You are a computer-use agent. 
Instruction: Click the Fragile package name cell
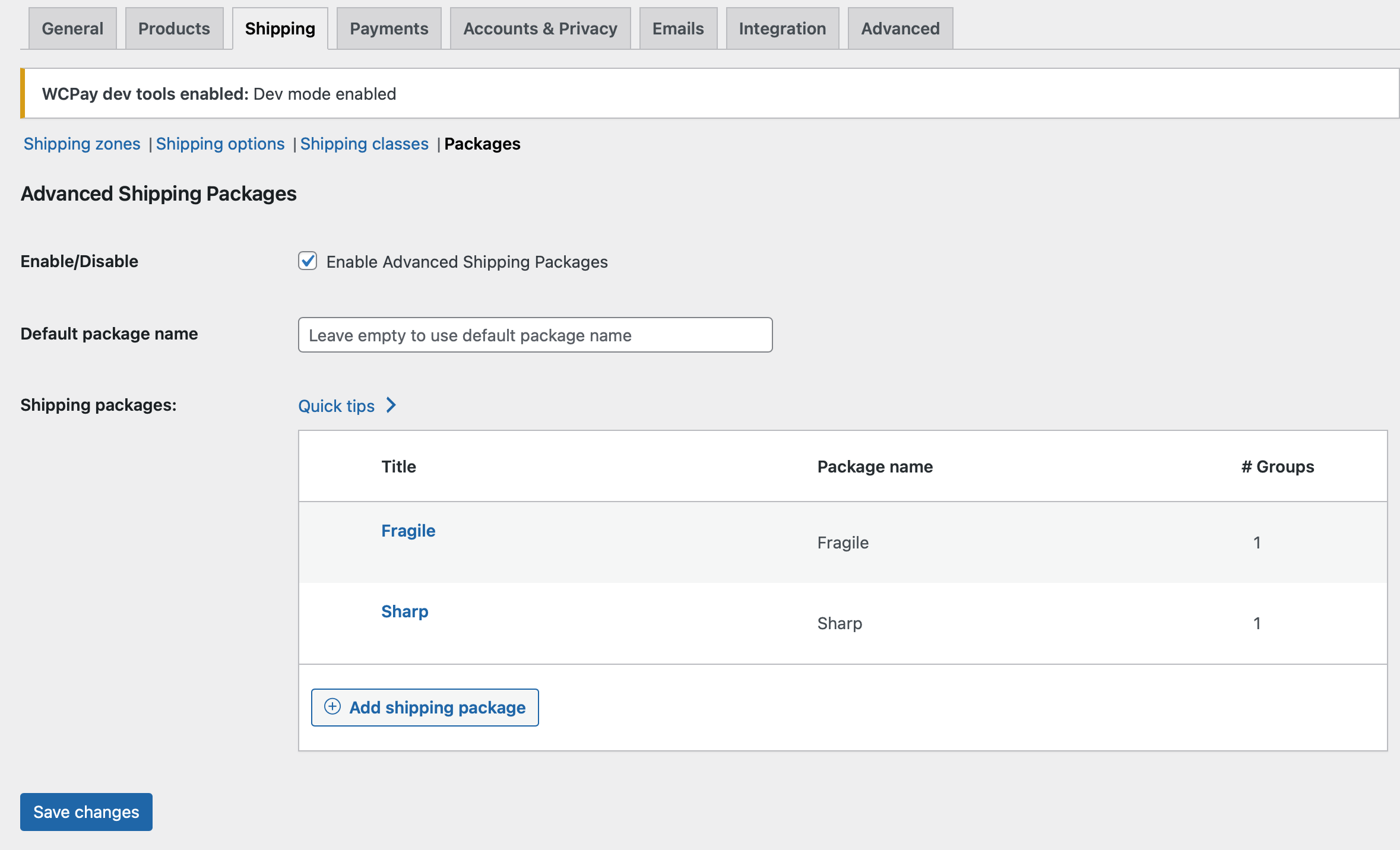pos(843,543)
